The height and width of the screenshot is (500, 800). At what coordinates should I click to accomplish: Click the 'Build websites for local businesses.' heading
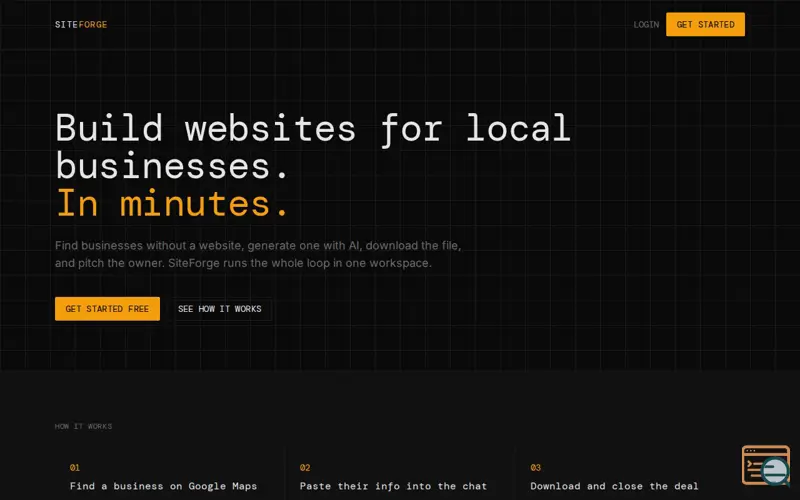pyautogui.click(x=313, y=146)
